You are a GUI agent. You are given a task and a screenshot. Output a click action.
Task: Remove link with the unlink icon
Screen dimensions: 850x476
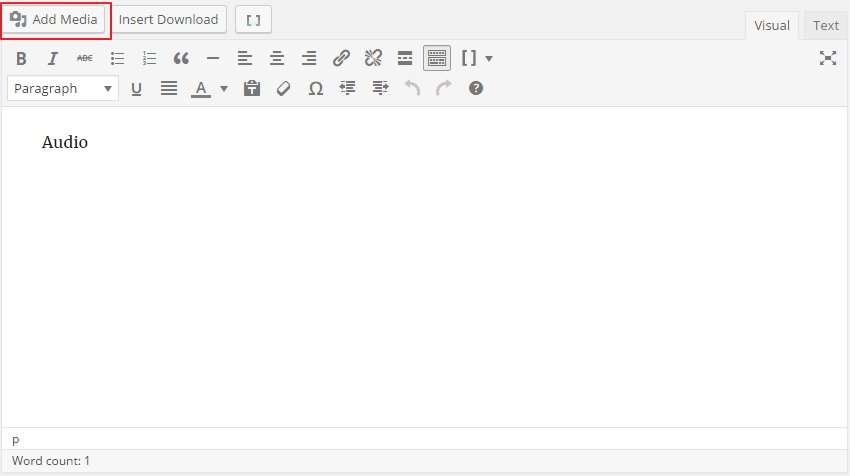point(373,58)
